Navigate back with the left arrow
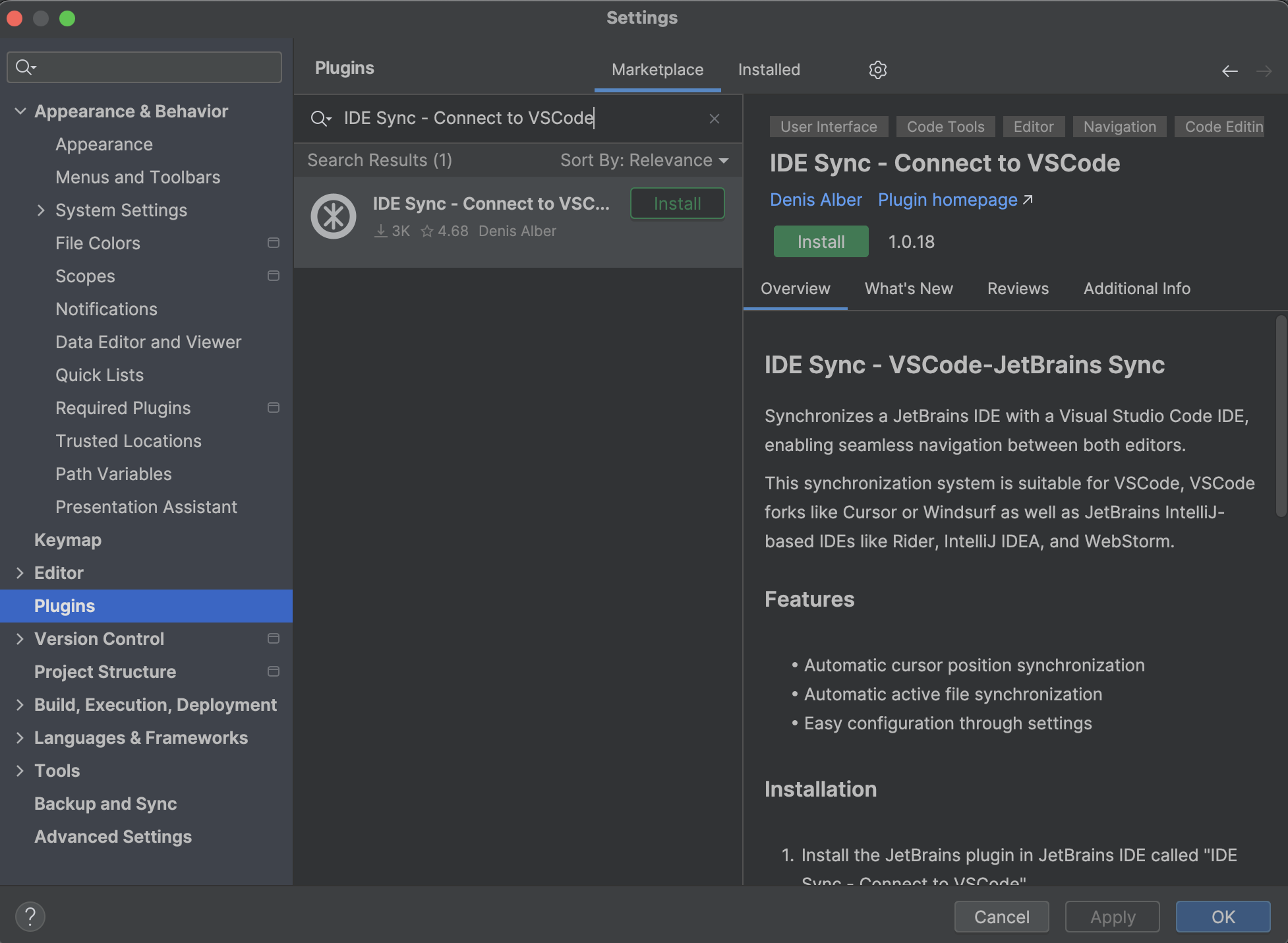This screenshot has height=943, width=1288. [x=1229, y=71]
